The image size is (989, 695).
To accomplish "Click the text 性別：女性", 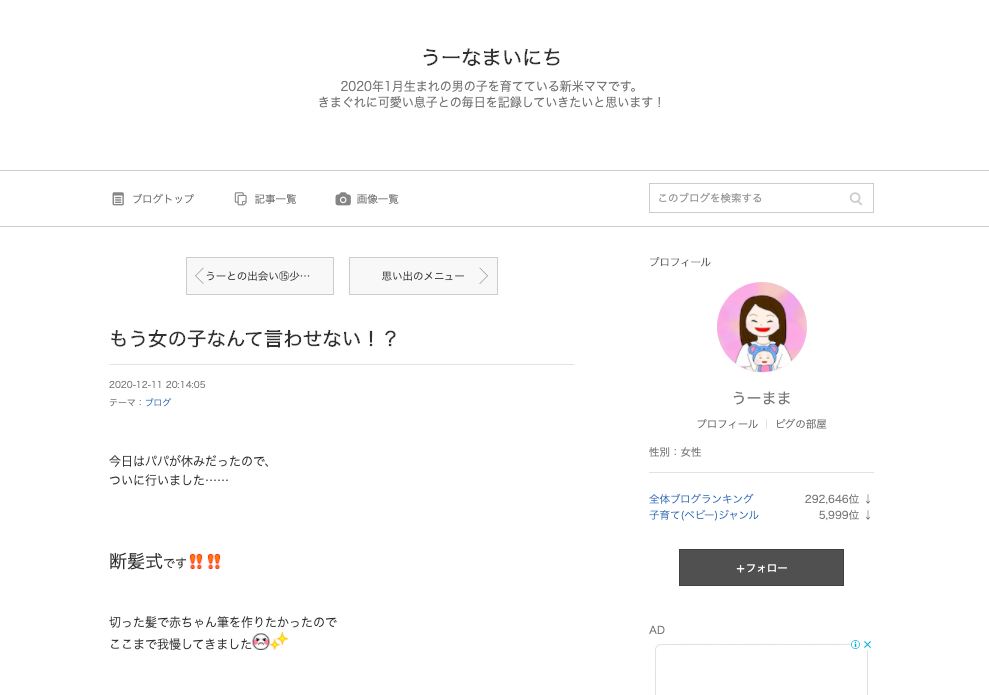I will coord(675,452).
